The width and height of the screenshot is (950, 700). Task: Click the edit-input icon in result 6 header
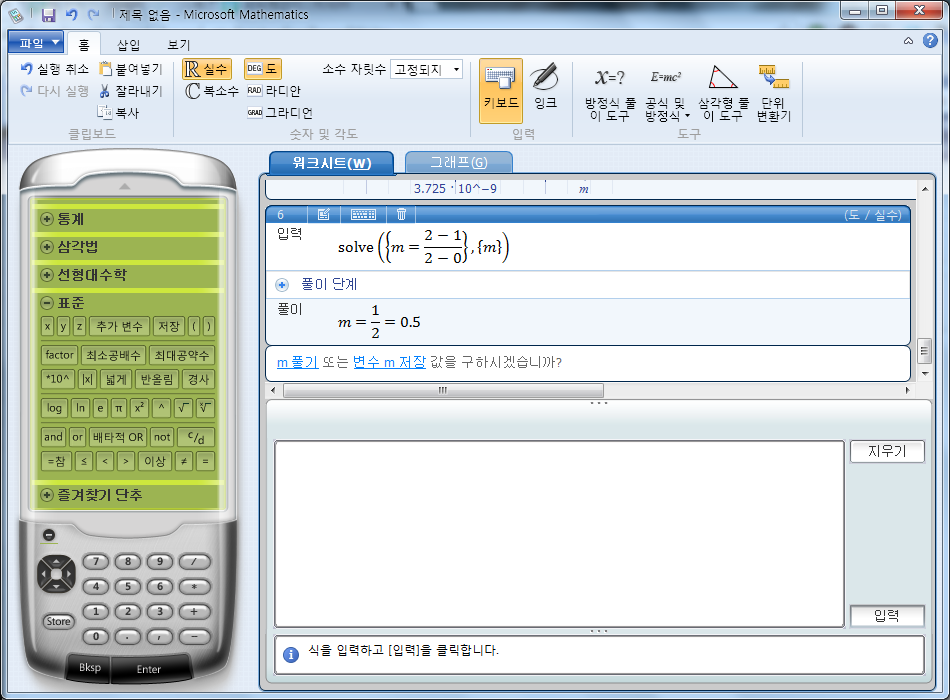(324, 214)
